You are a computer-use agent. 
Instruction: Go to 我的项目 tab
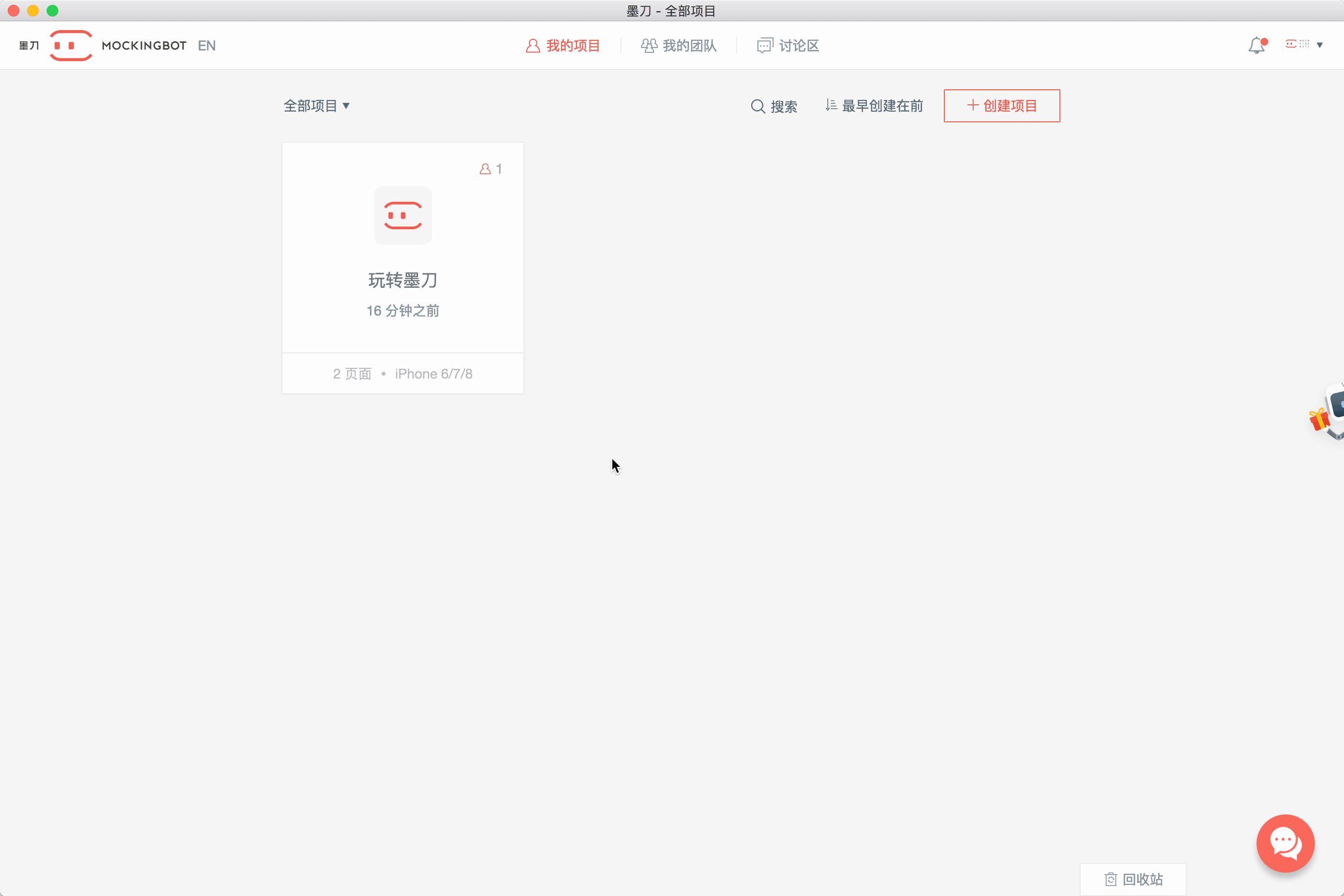pyautogui.click(x=563, y=46)
